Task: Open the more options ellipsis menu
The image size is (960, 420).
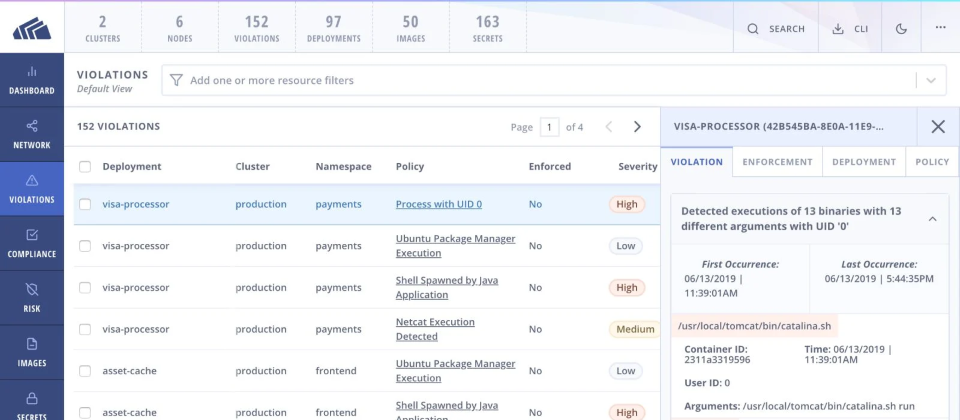Action: coord(940,28)
